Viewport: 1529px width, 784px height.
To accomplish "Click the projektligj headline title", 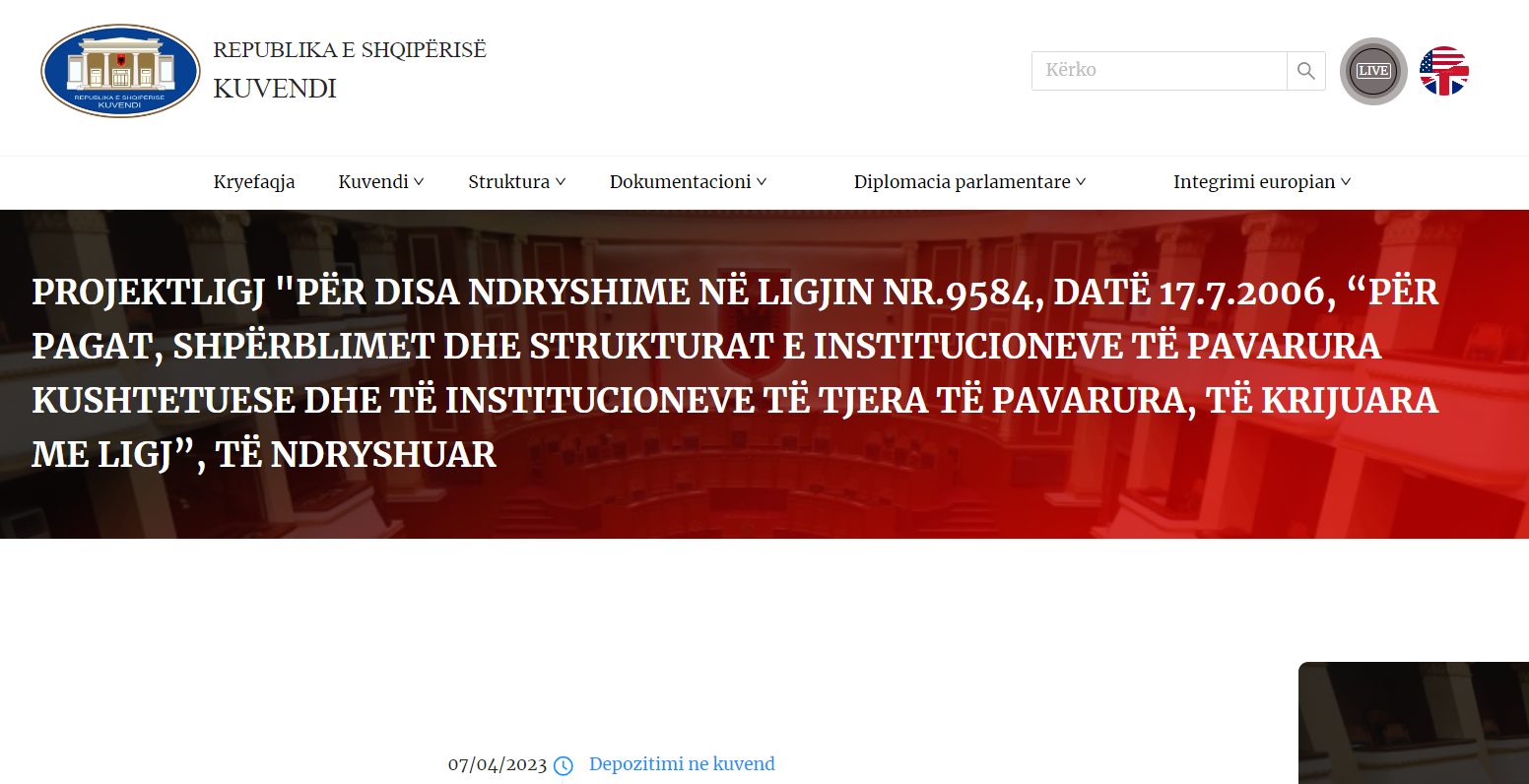I will tap(735, 373).
